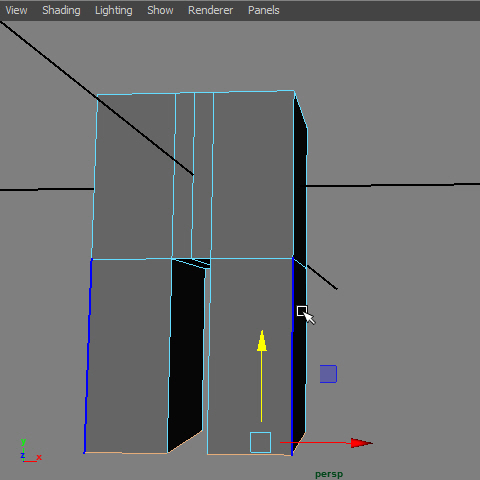The width and height of the screenshot is (480, 480).
Task: Click the red X-axis move arrow
Action: (362, 443)
